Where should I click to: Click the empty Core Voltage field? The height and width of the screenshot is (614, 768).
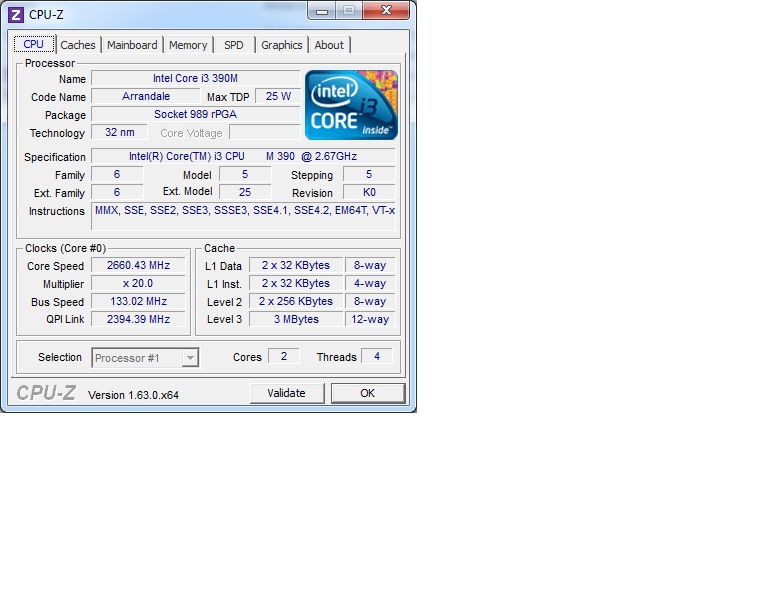(x=264, y=132)
